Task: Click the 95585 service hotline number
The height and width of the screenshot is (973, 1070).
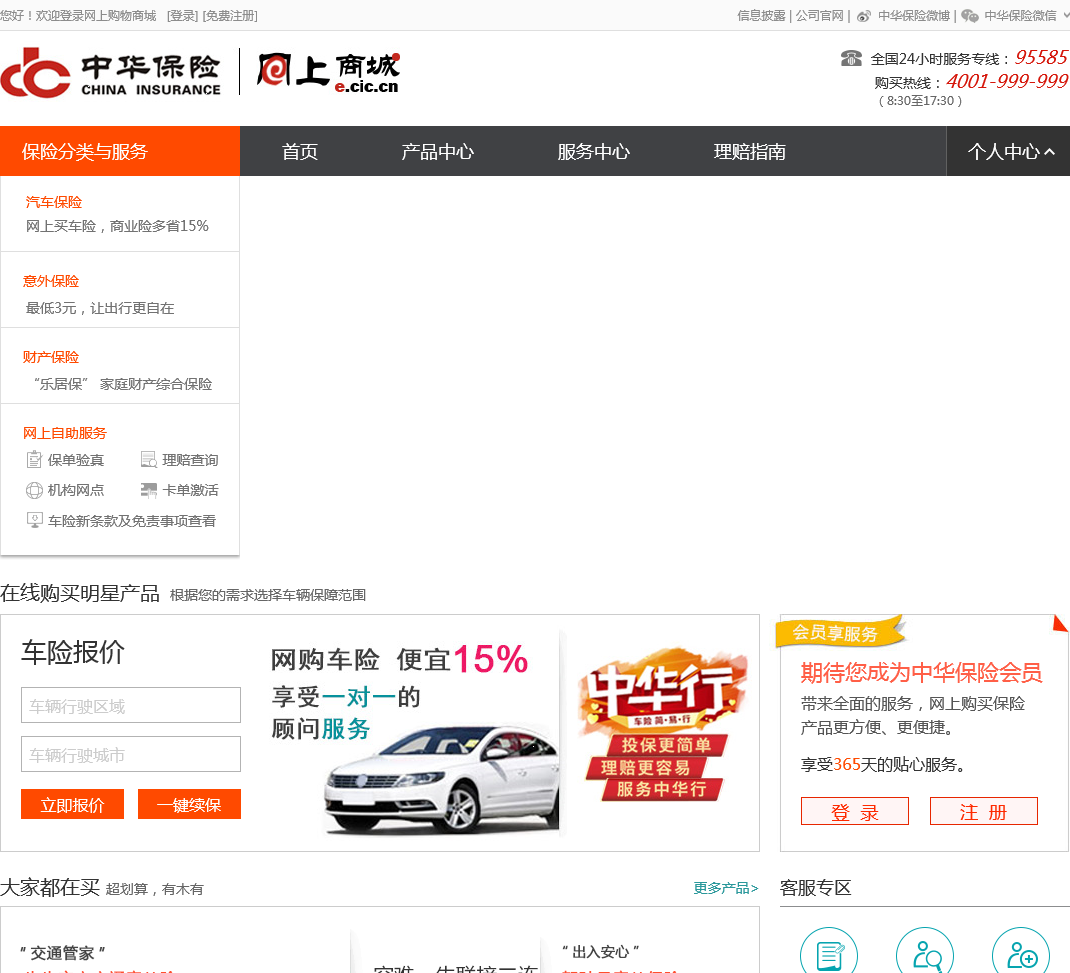Action: 1041,57
